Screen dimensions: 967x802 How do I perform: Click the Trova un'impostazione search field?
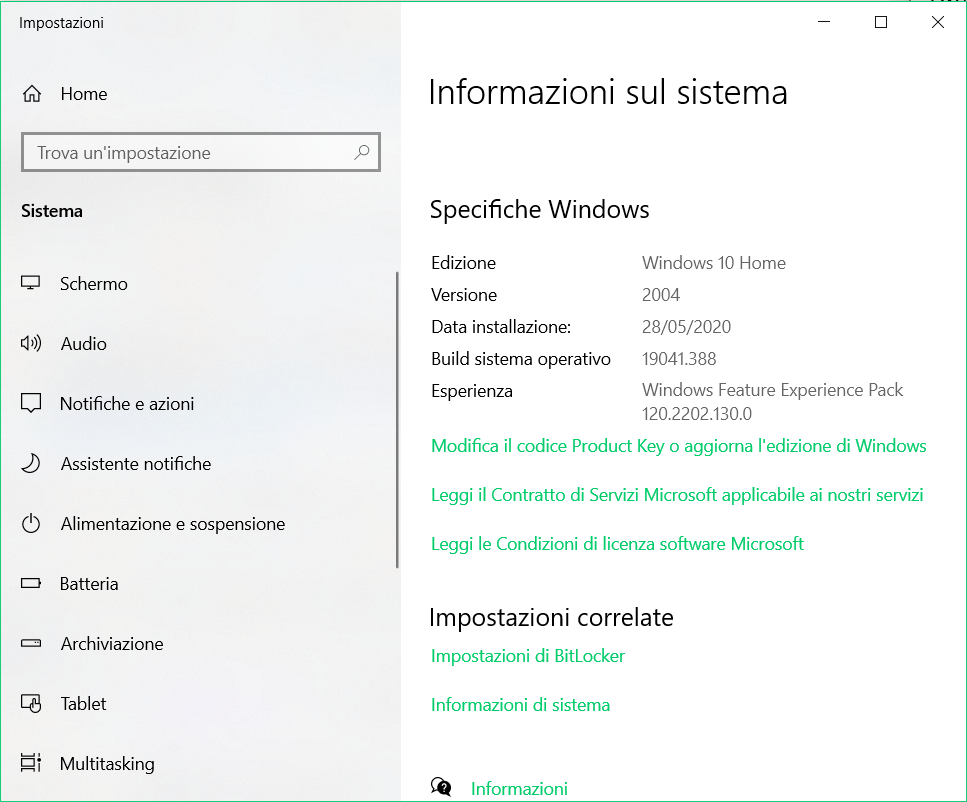(x=201, y=152)
